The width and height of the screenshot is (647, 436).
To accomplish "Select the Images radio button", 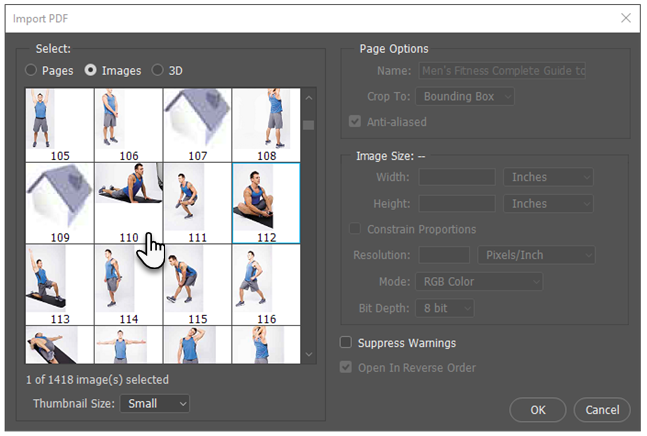I will 91,71.
